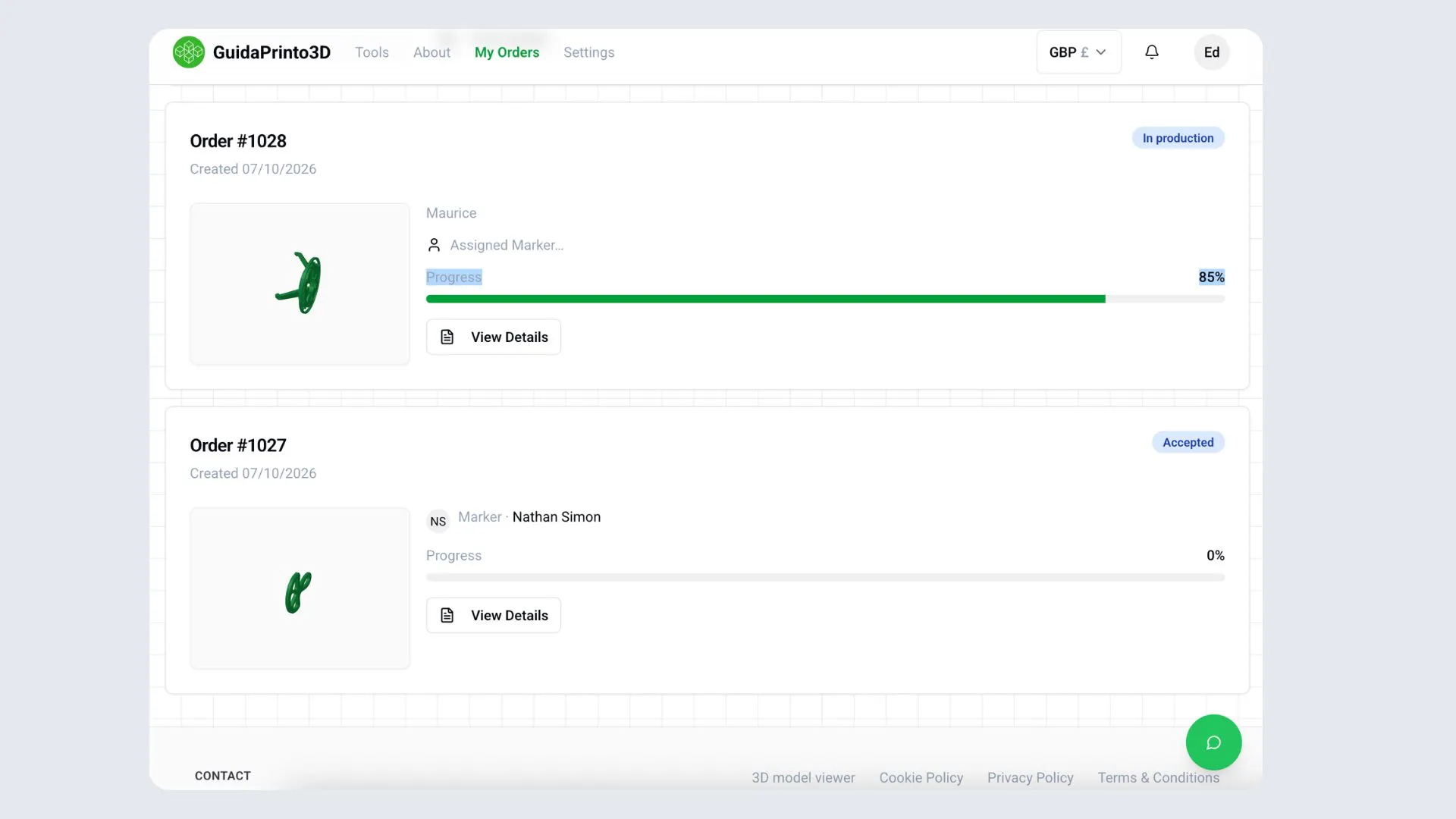Open the About page
Viewport: 1456px width, 819px height.
[431, 52]
